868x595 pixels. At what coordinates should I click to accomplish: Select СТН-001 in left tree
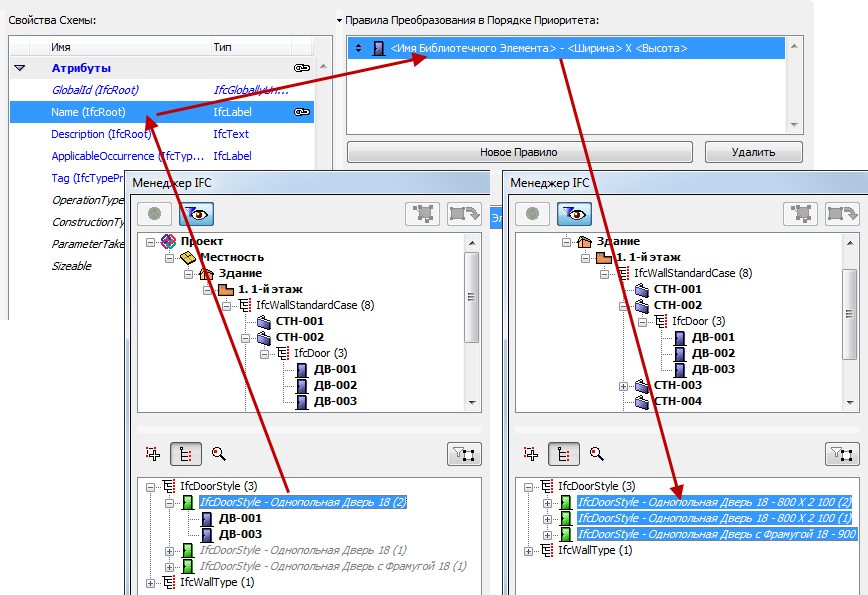click(299, 322)
